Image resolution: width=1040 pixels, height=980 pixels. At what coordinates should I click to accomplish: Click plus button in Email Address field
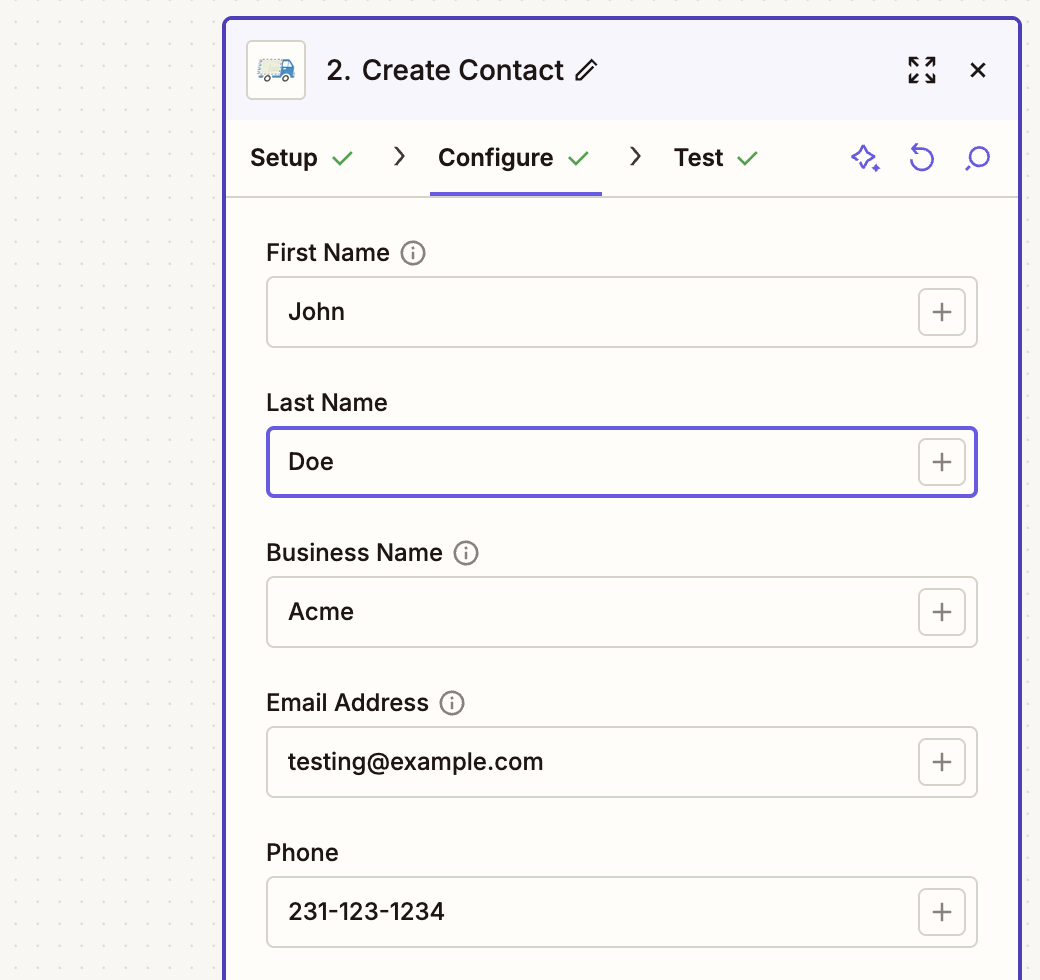(941, 762)
